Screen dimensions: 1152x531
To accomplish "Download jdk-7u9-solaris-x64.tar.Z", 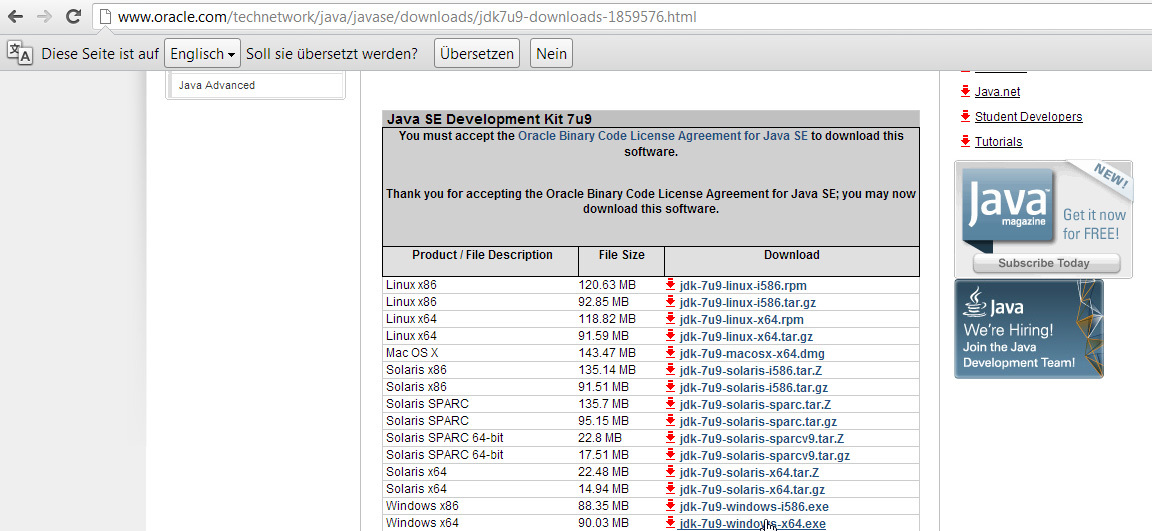I will (x=749, y=472).
